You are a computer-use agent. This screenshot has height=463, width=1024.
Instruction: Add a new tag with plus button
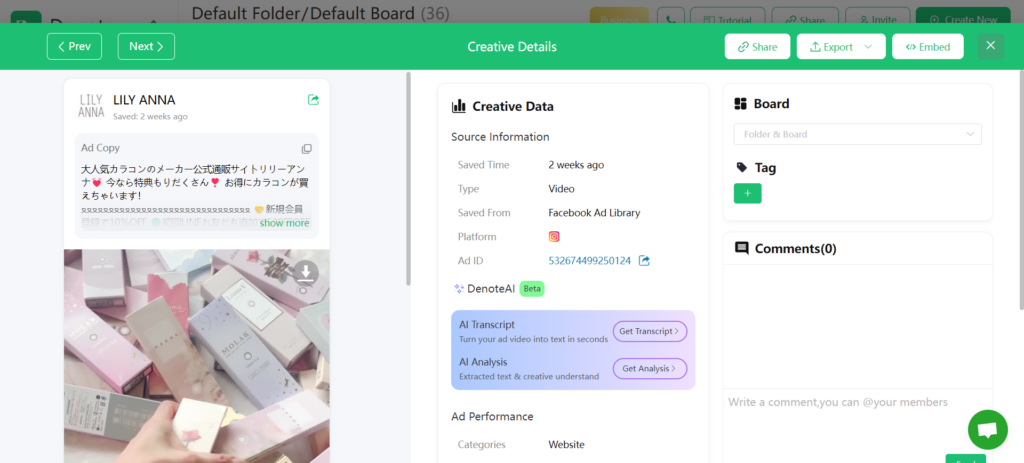pyautogui.click(x=748, y=193)
